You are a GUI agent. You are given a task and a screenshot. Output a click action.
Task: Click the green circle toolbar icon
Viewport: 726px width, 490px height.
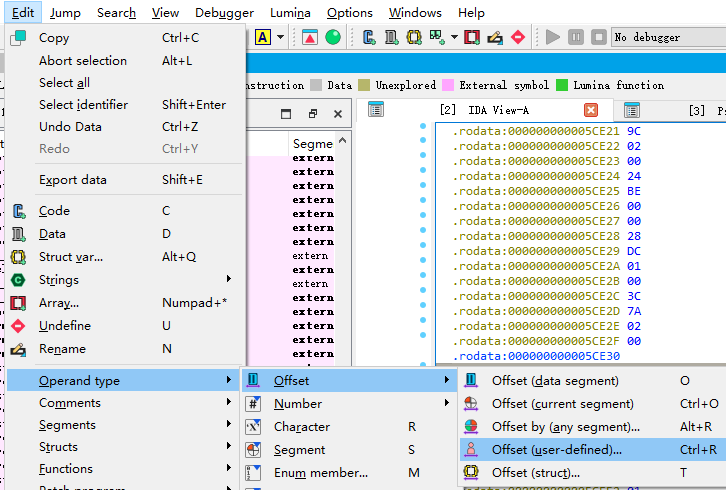tap(333, 37)
